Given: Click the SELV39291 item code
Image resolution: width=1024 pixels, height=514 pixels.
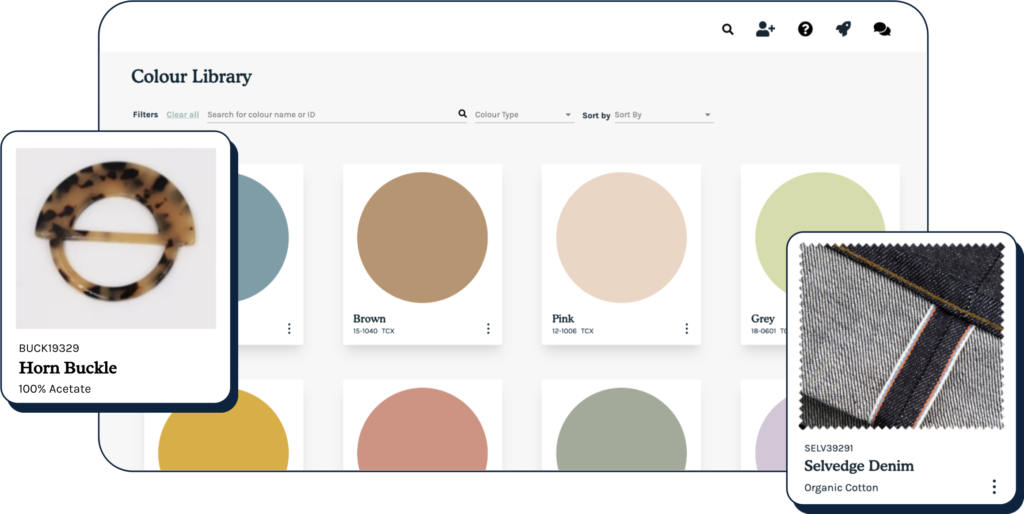Looking at the screenshot, I should [x=828, y=448].
